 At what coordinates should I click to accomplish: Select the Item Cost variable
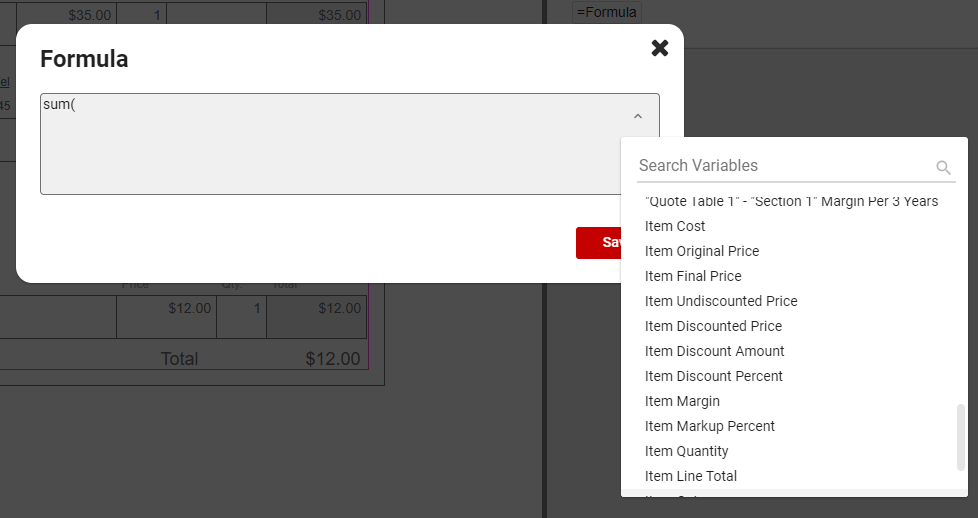coord(675,226)
